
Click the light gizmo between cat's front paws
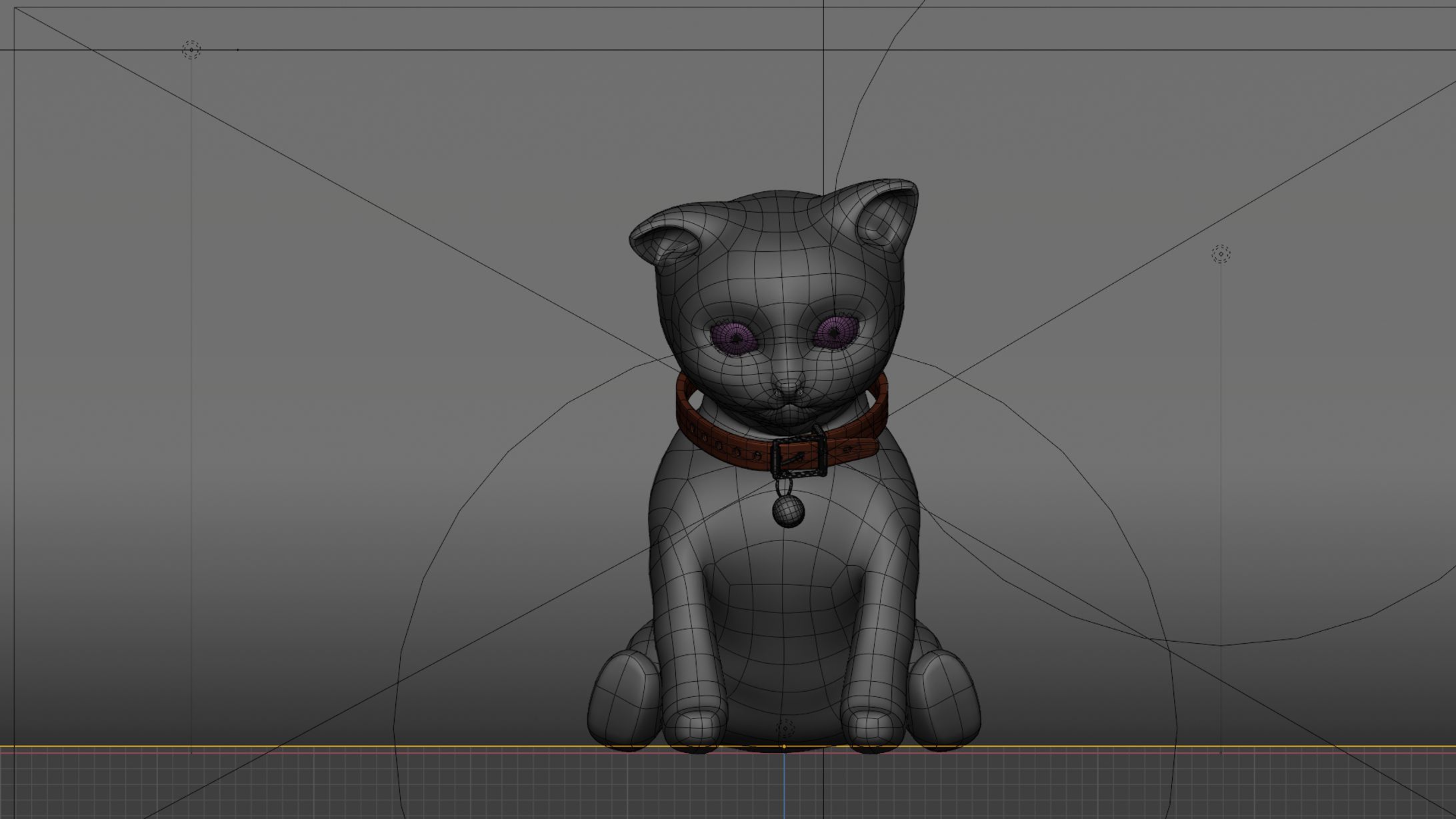click(785, 728)
